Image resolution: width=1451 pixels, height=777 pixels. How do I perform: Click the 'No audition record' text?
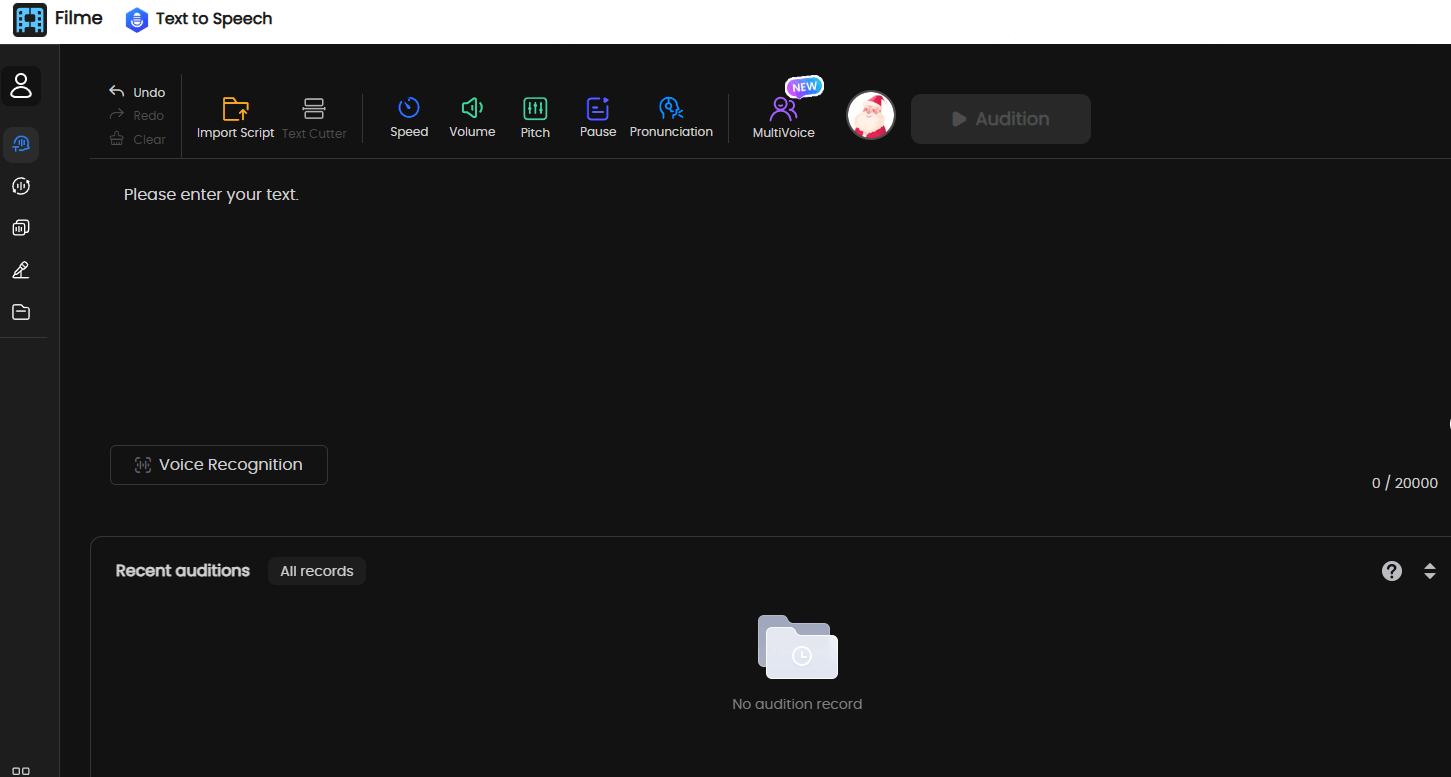[797, 704]
